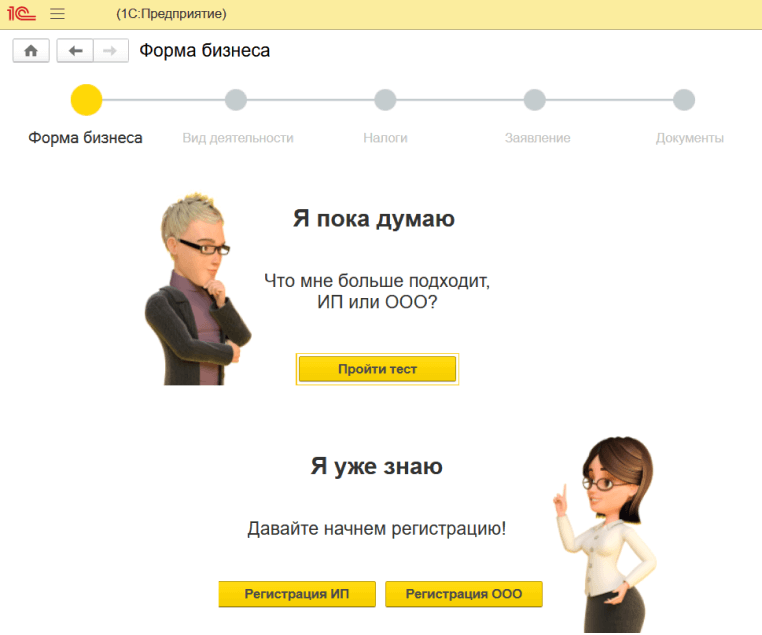762x635 pixels.
Task: Open the hamburger main menu
Action: point(57,14)
